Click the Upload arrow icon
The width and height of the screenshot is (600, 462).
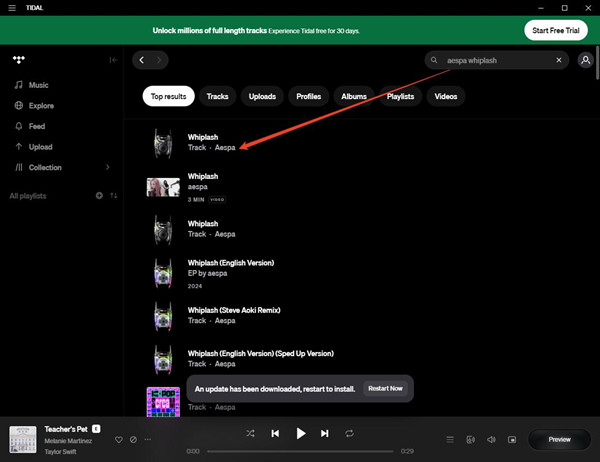tap(19, 147)
